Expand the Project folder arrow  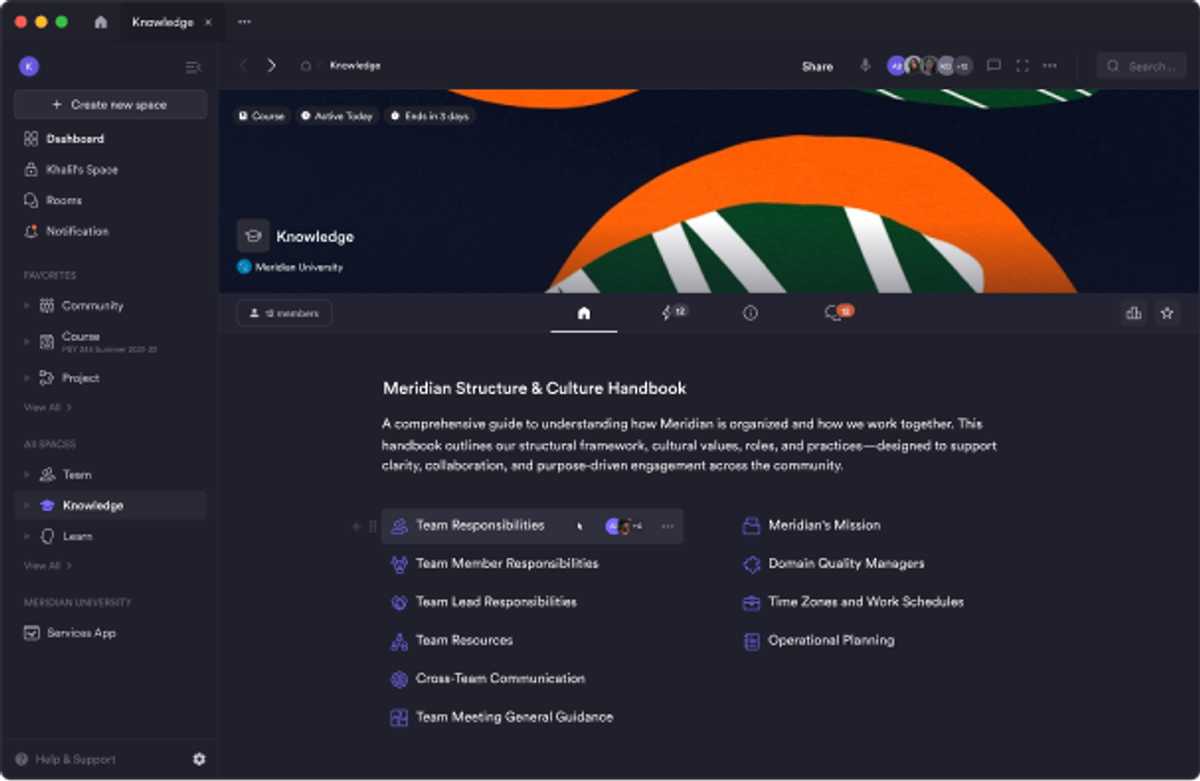tap(27, 378)
